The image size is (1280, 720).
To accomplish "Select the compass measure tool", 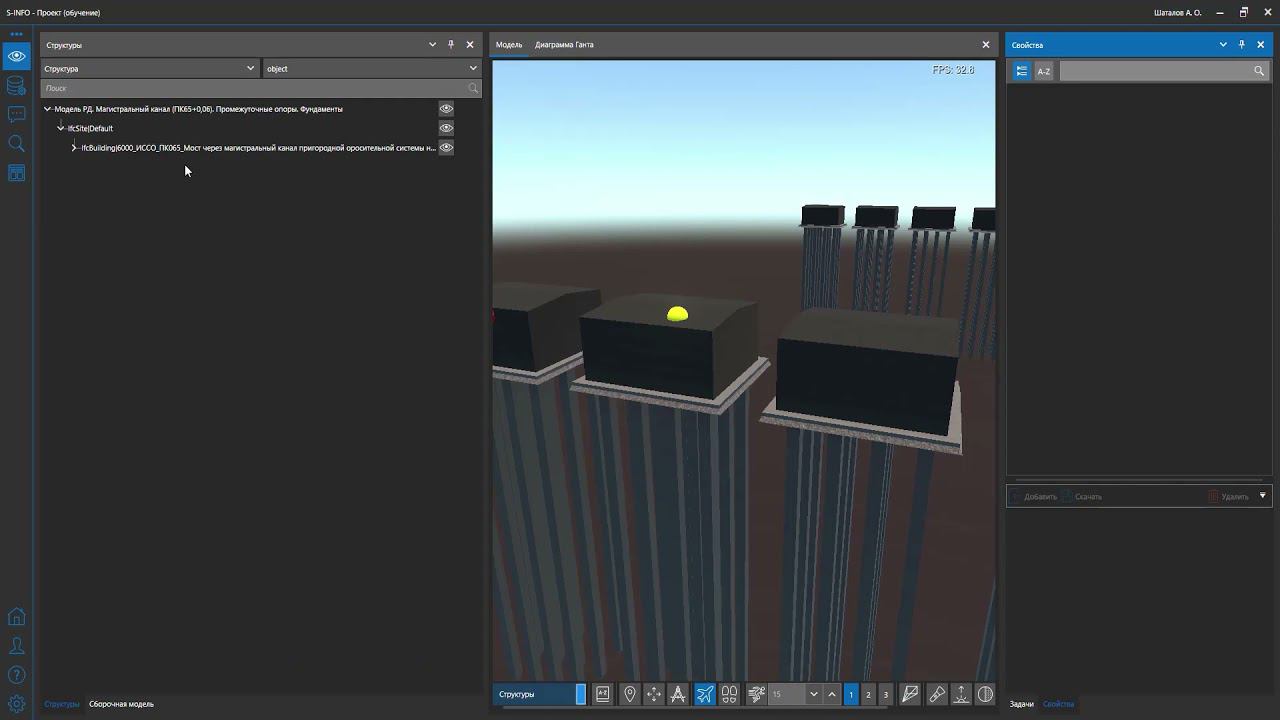I will point(678,694).
